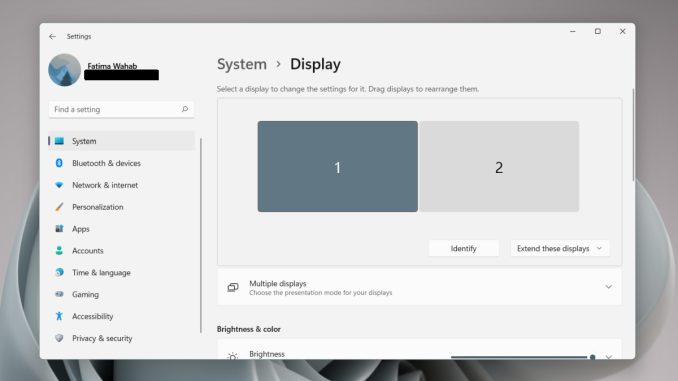Click the Time & language globe icon
Screen dimensions: 678x381
(59, 272)
